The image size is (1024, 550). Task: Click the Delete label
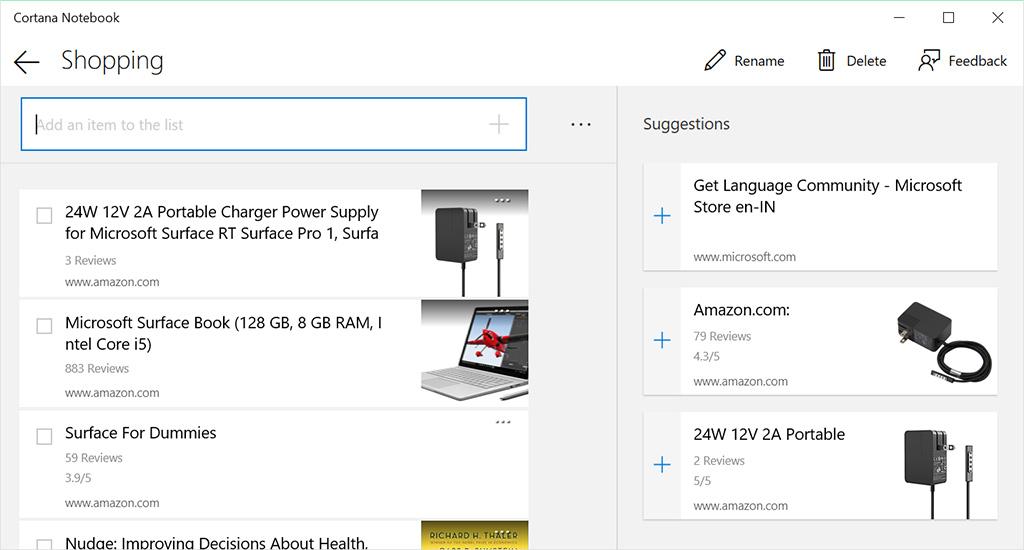(x=866, y=61)
